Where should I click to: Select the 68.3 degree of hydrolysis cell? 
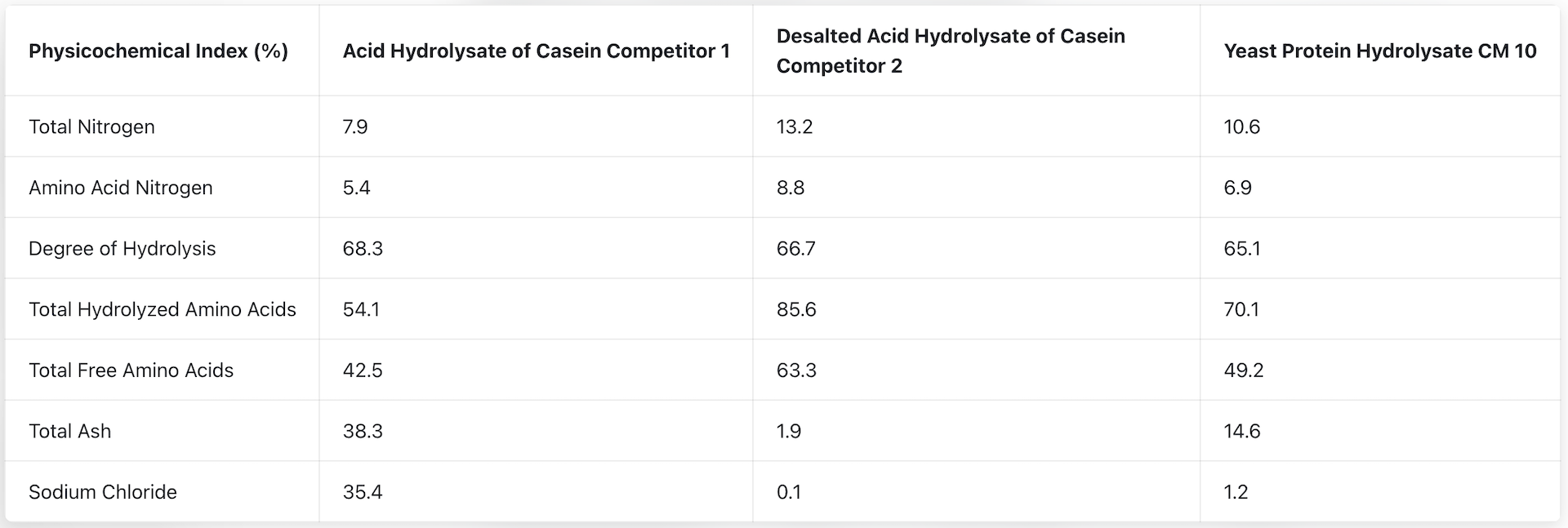(x=363, y=248)
